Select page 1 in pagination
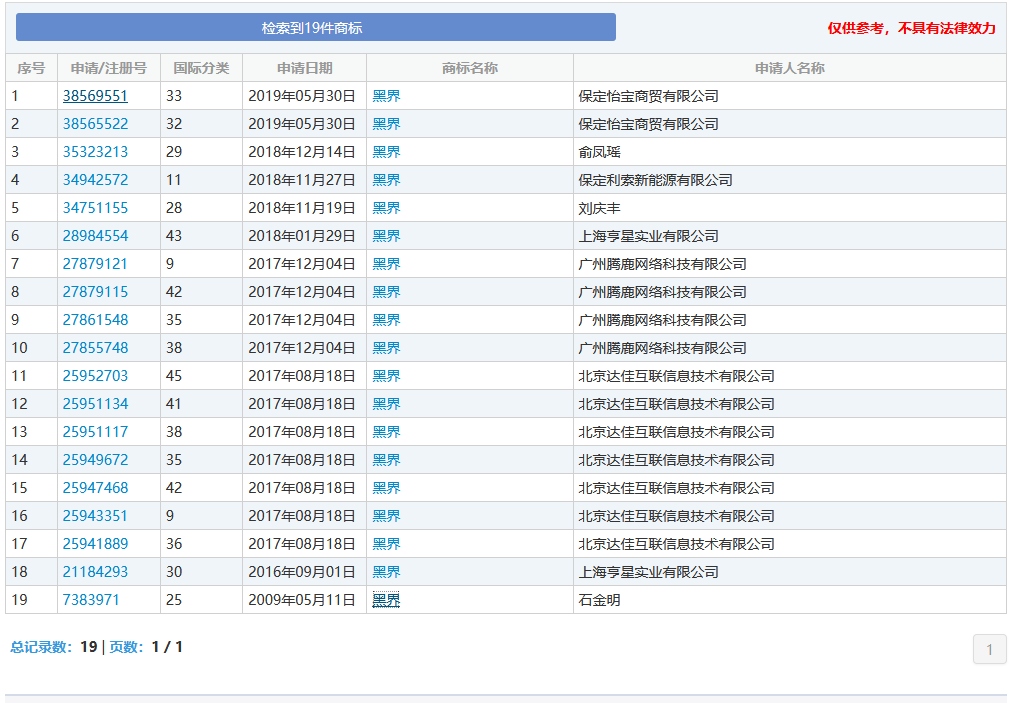Viewport: 1018px width, 703px height. pos(989,649)
